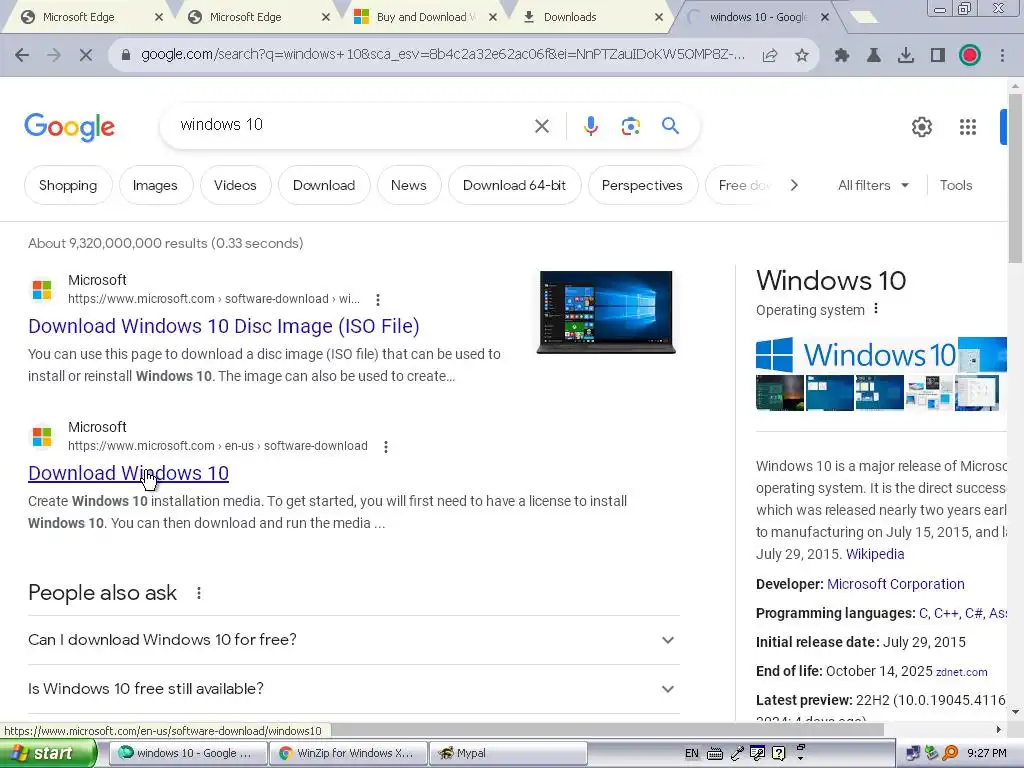Open the browser three-dot menu
Viewport: 1024px width, 768px height.
(1002, 56)
